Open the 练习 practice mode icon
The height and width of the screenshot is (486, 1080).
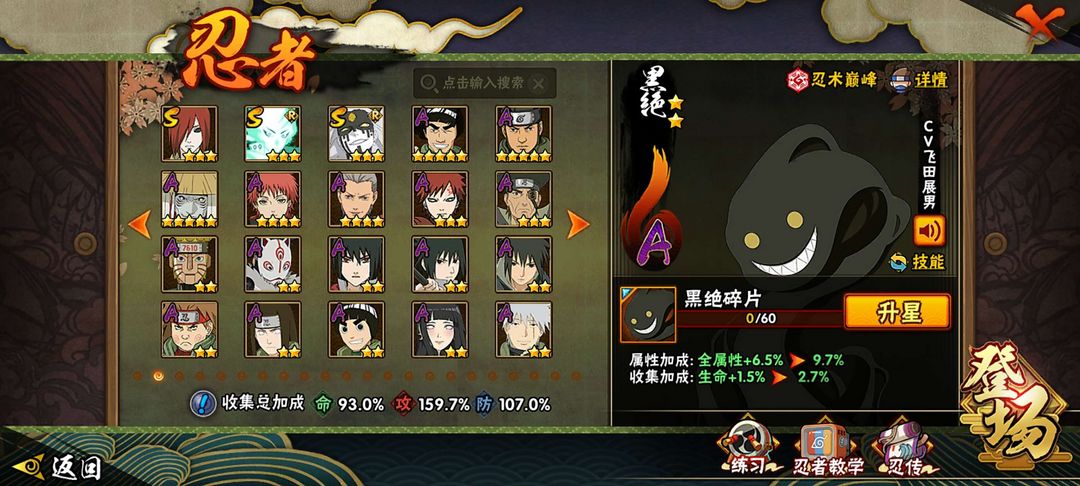coord(745,447)
